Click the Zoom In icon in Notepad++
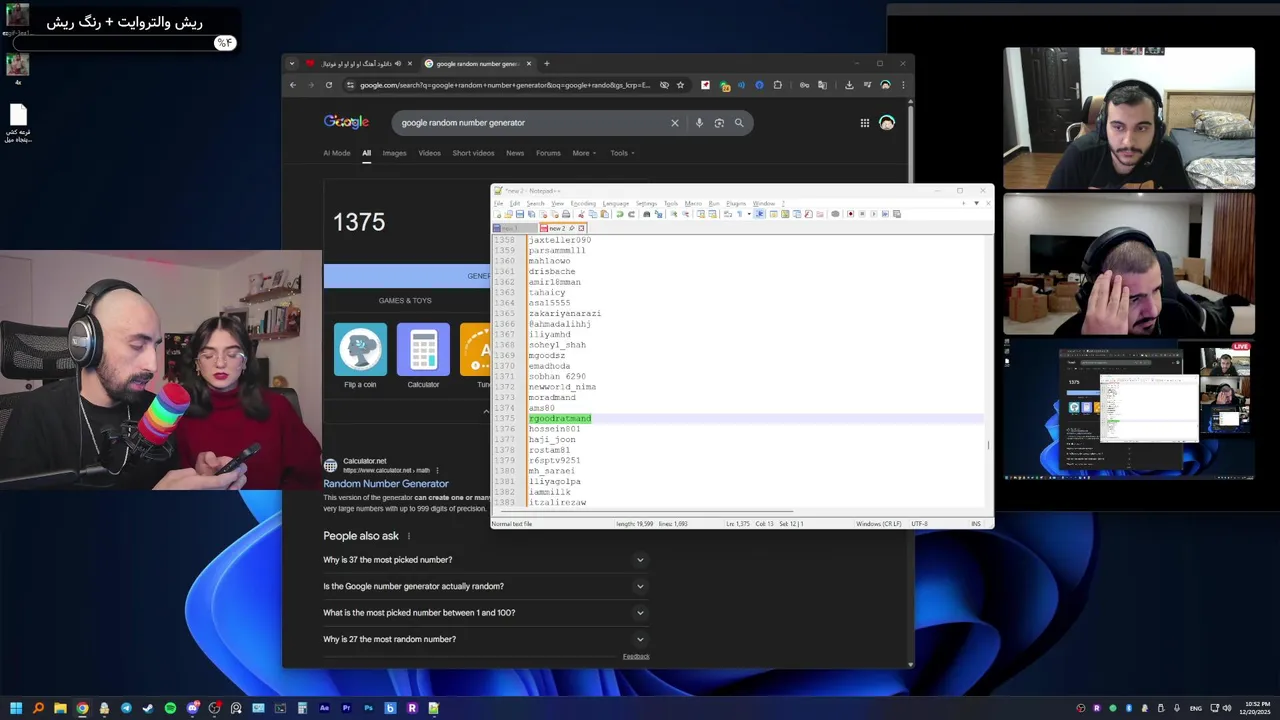 pyautogui.click(x=674, y=214)
